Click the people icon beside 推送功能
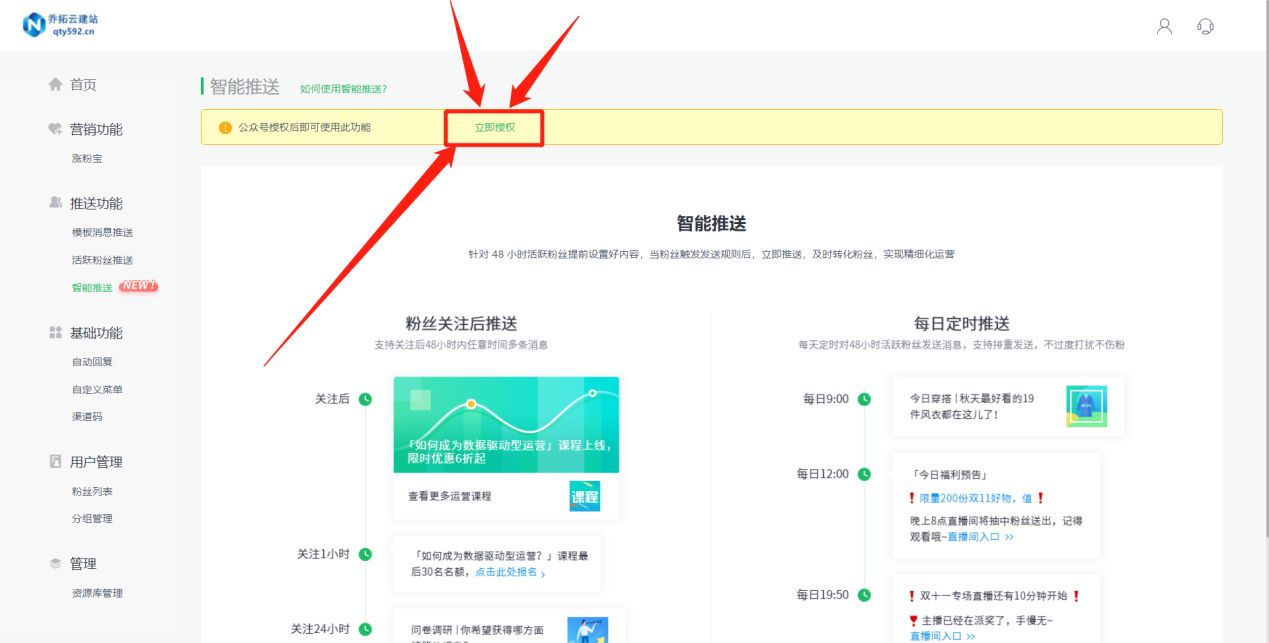 [x=55, y=203]
